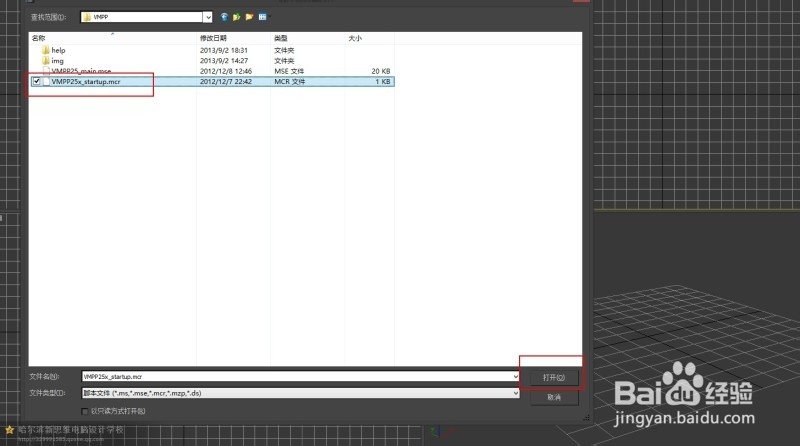Click the img folder icon
This screenshot has width=800, height=446.
click(46, 60)
